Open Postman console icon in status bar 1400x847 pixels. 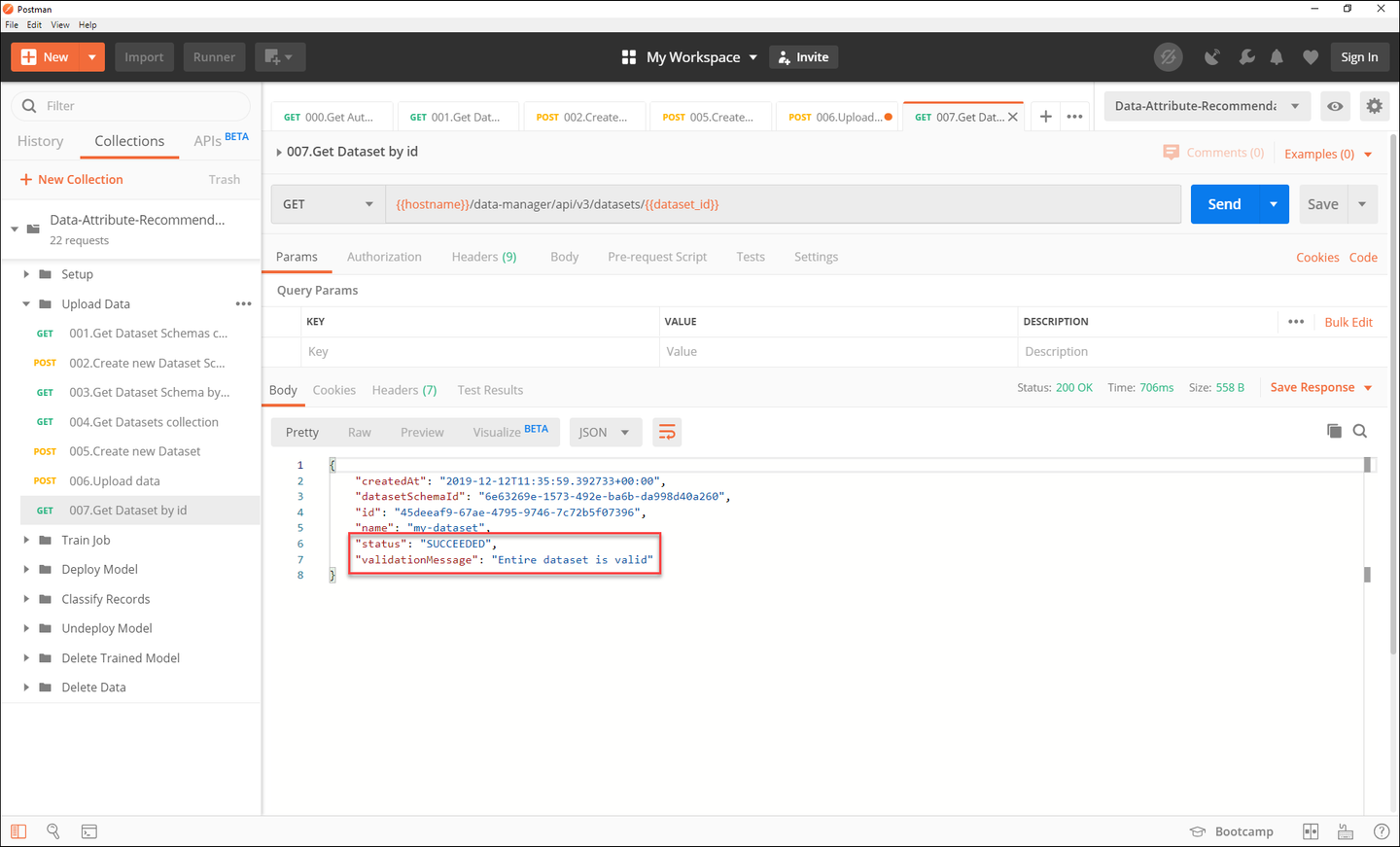pos(88,831)
